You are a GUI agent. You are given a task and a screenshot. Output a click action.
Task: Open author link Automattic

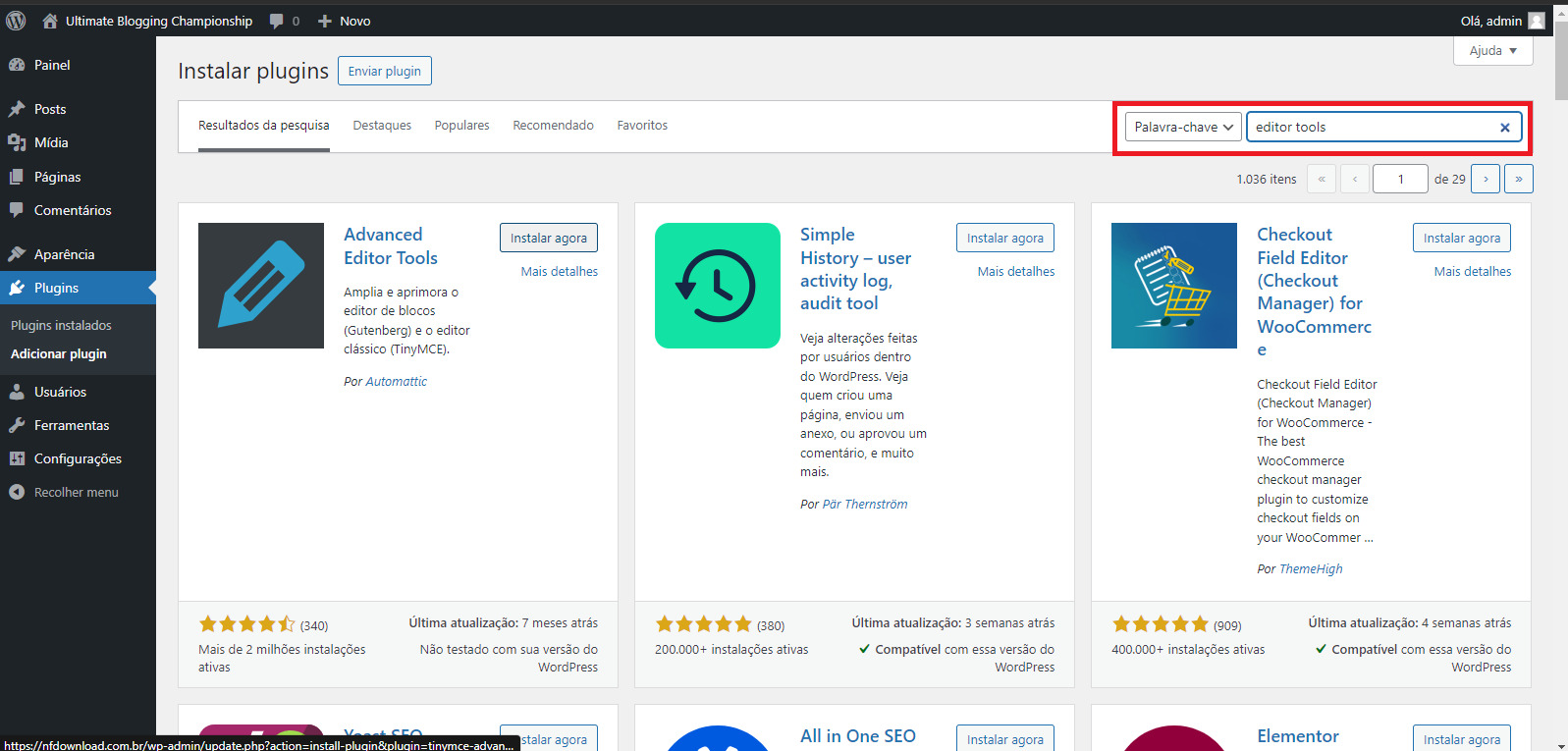[x=397, y=382]
